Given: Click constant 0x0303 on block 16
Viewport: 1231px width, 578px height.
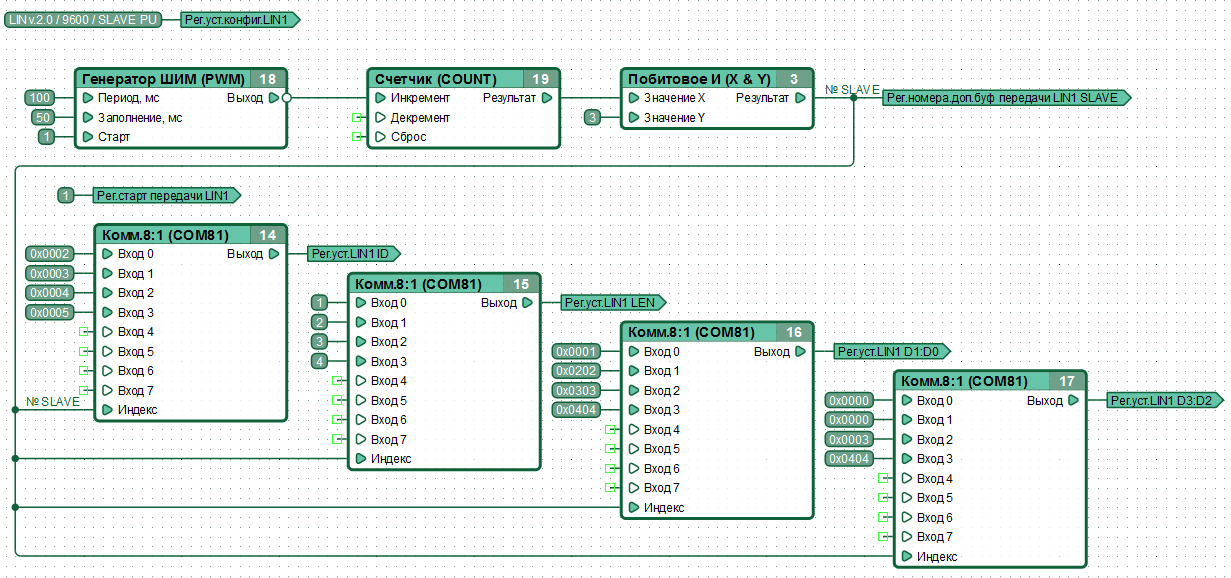Looking at the screenshot, I should pyautogui.click(x=577, y=391).
